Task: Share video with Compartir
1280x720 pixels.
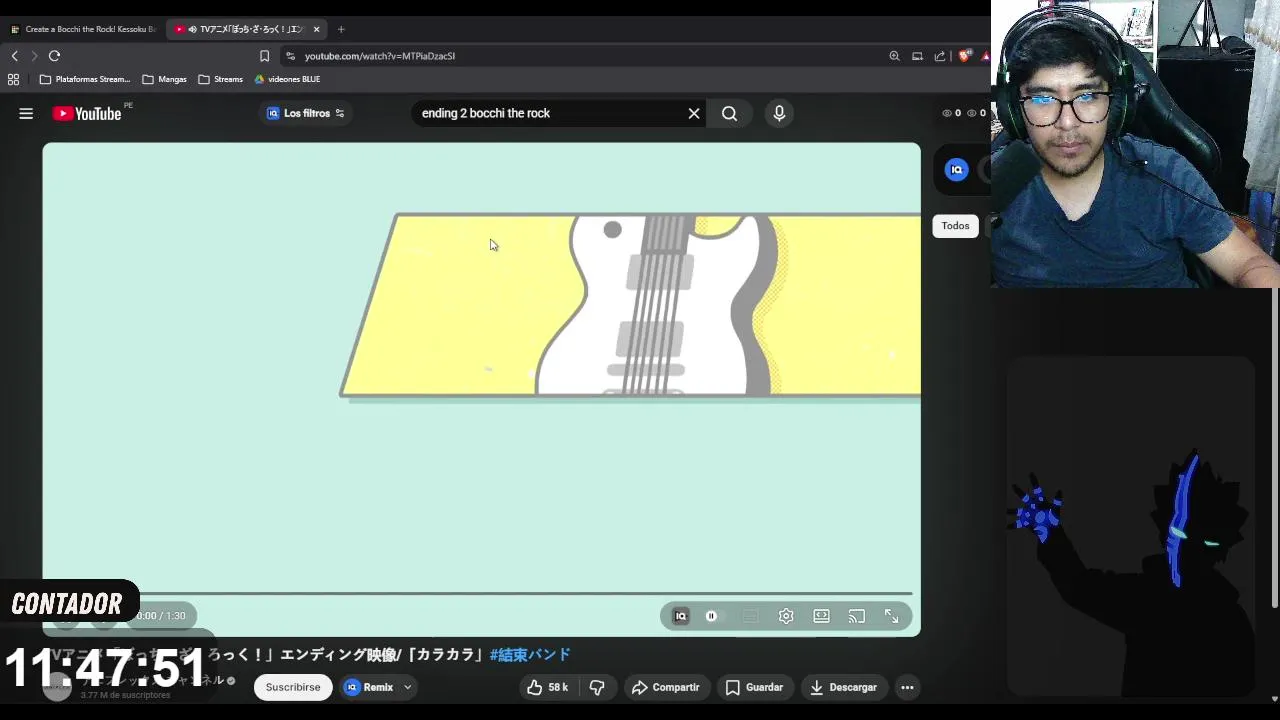Action: 666,687
